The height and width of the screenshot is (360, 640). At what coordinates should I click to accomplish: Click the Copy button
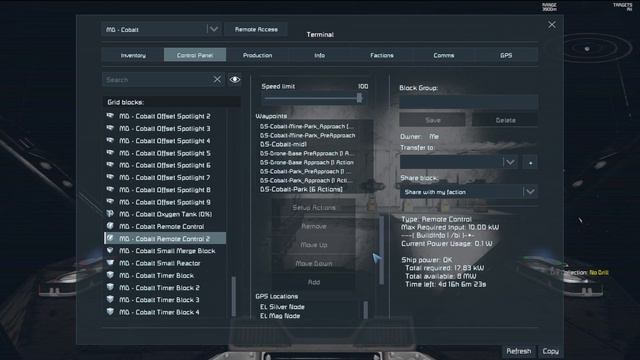[x=550, y=351]
